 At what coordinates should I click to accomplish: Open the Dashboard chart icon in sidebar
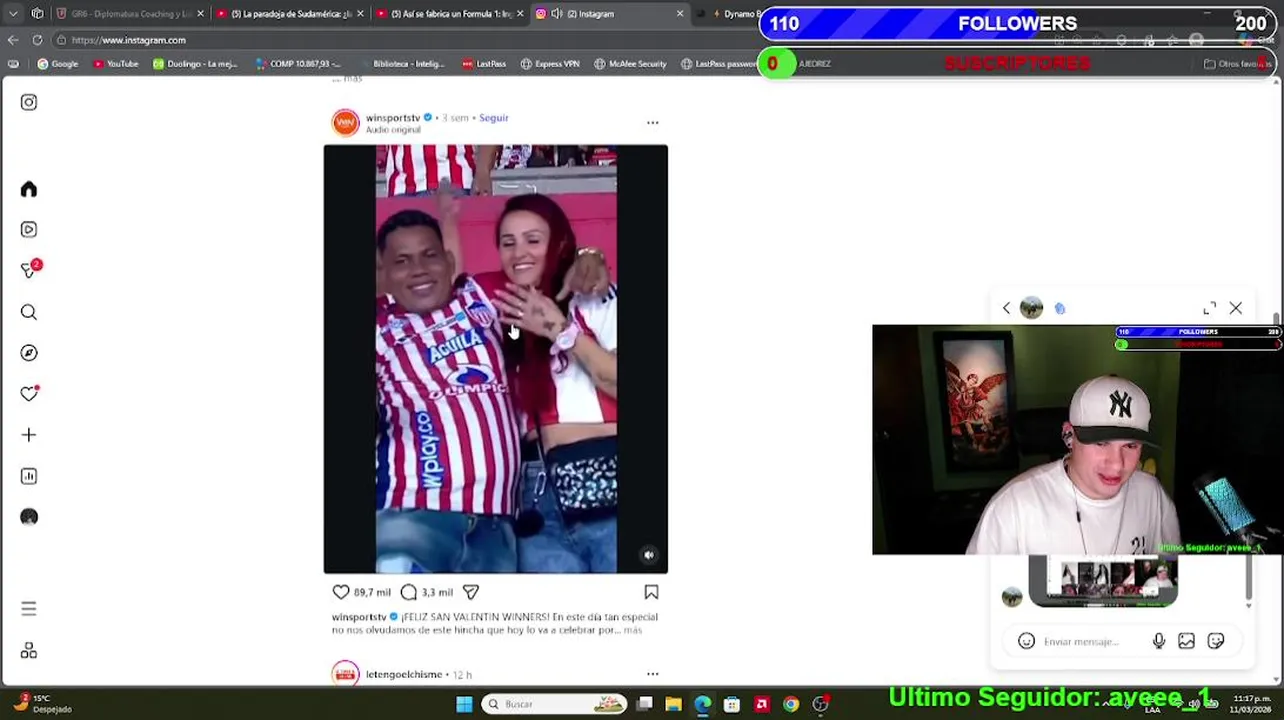click(29, 476)
